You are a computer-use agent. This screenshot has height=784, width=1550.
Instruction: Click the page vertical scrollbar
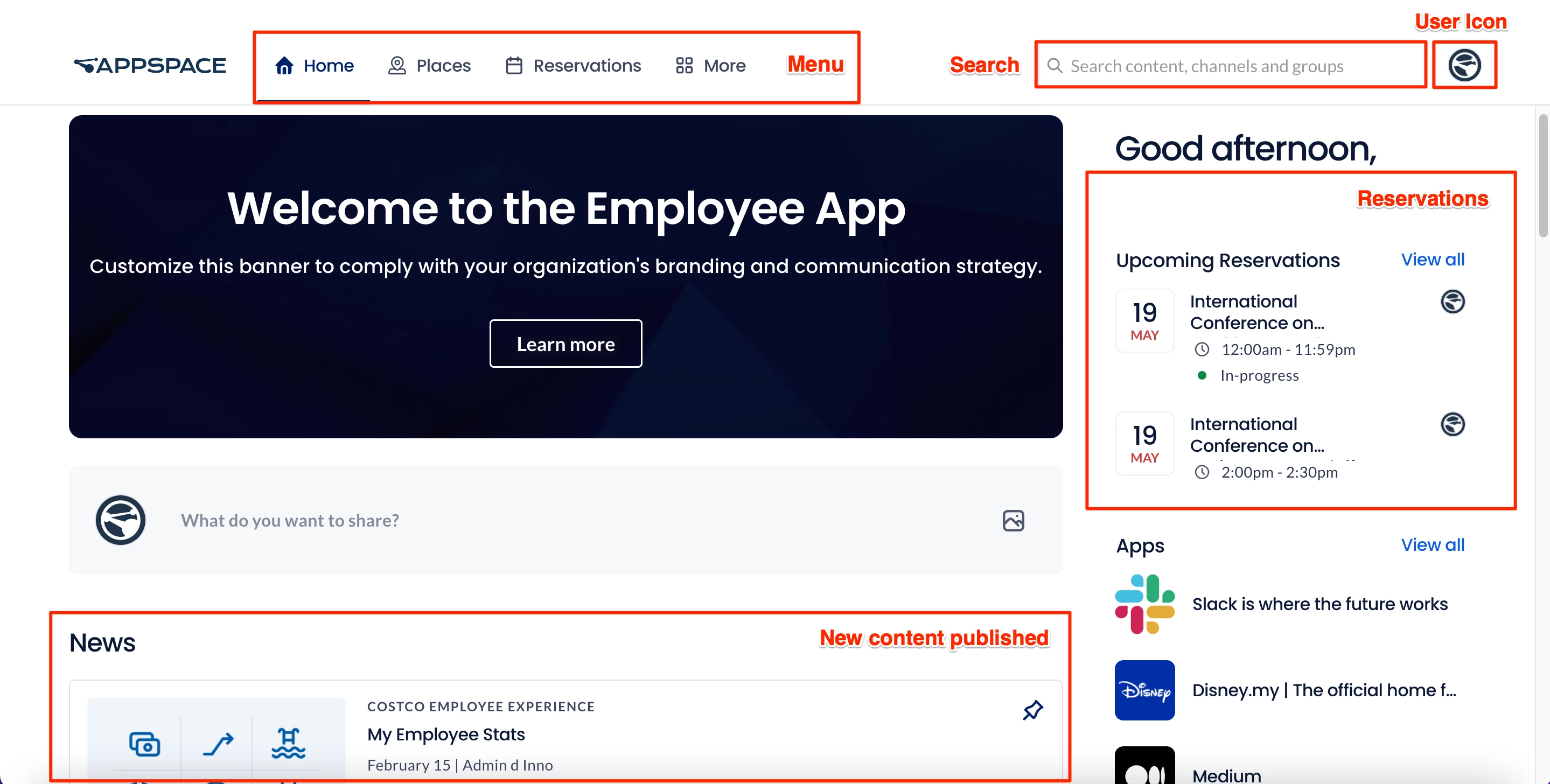[1543, 176]
